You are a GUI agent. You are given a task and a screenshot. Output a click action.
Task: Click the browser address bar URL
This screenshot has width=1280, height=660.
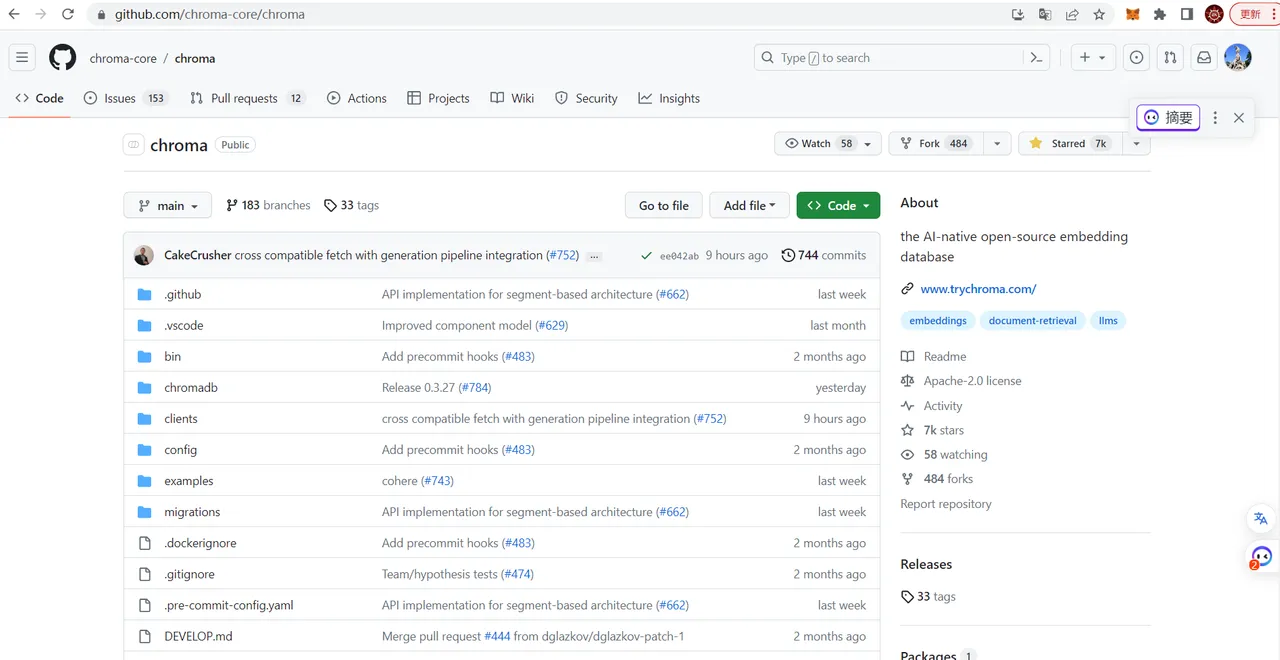click(210, 14)
